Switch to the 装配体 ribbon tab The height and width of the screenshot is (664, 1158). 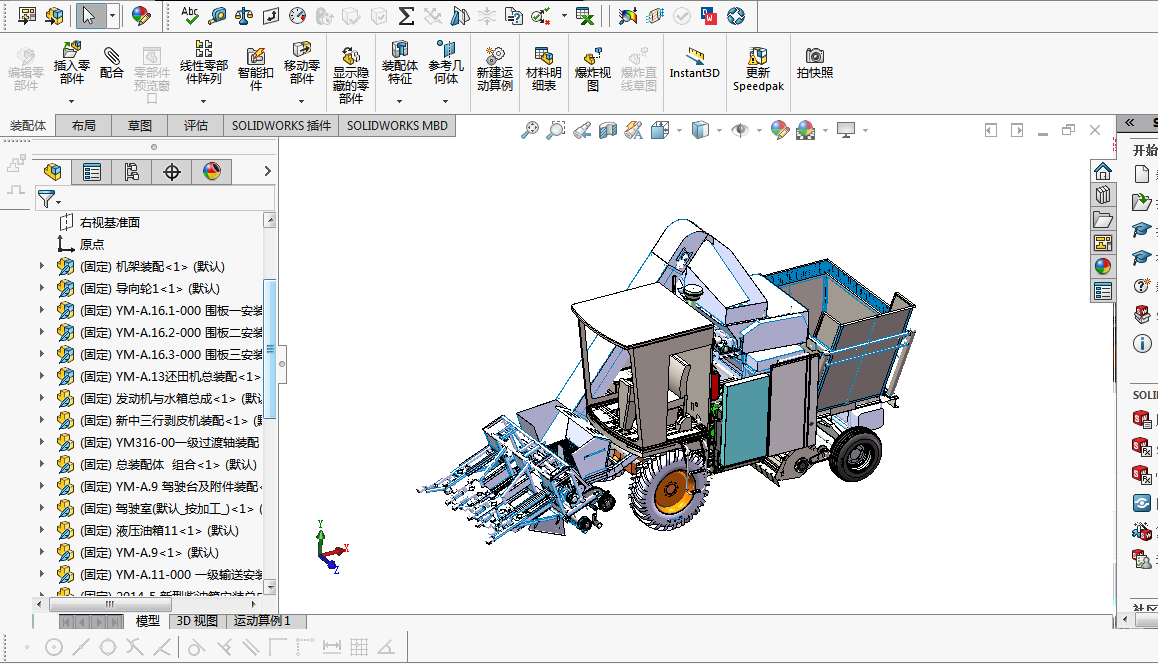coord(27,126)
